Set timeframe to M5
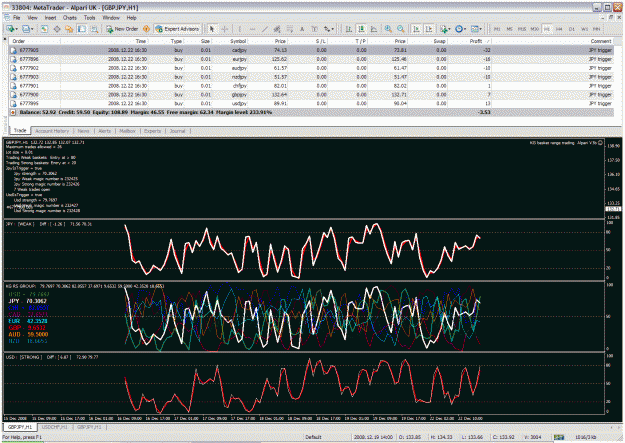 click(509, 29)
